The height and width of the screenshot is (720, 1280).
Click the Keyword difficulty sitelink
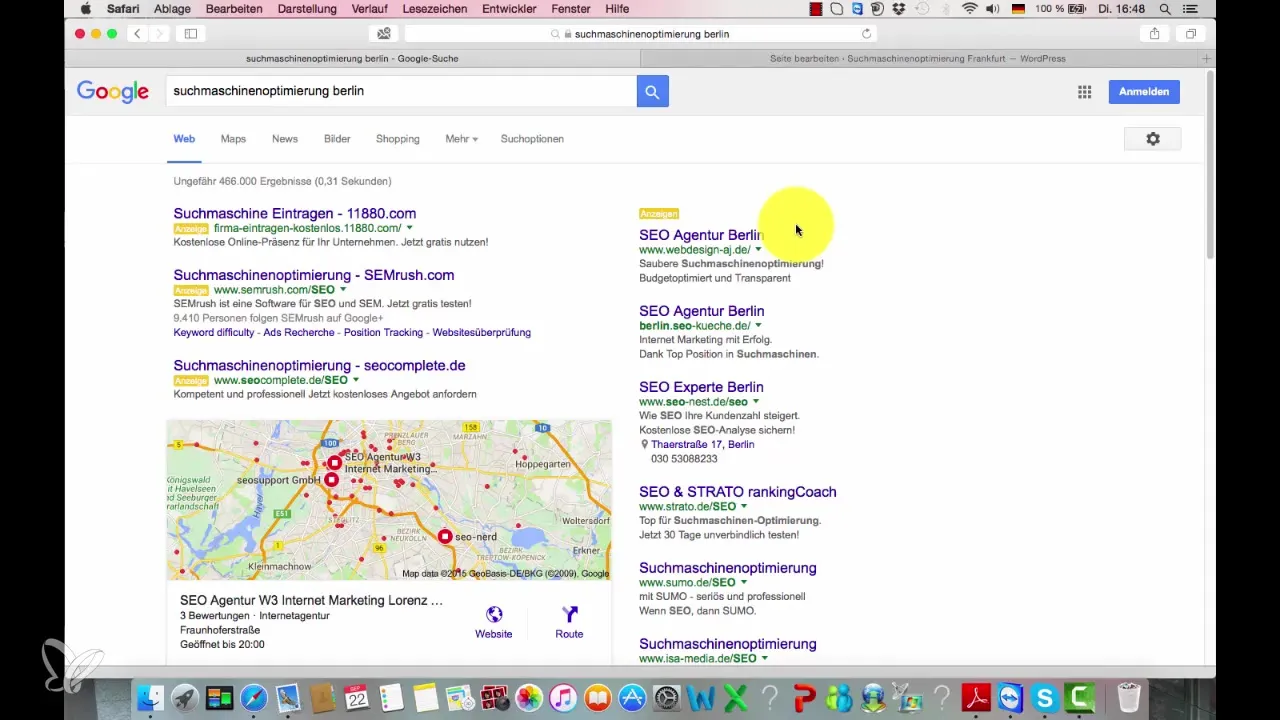216,332
